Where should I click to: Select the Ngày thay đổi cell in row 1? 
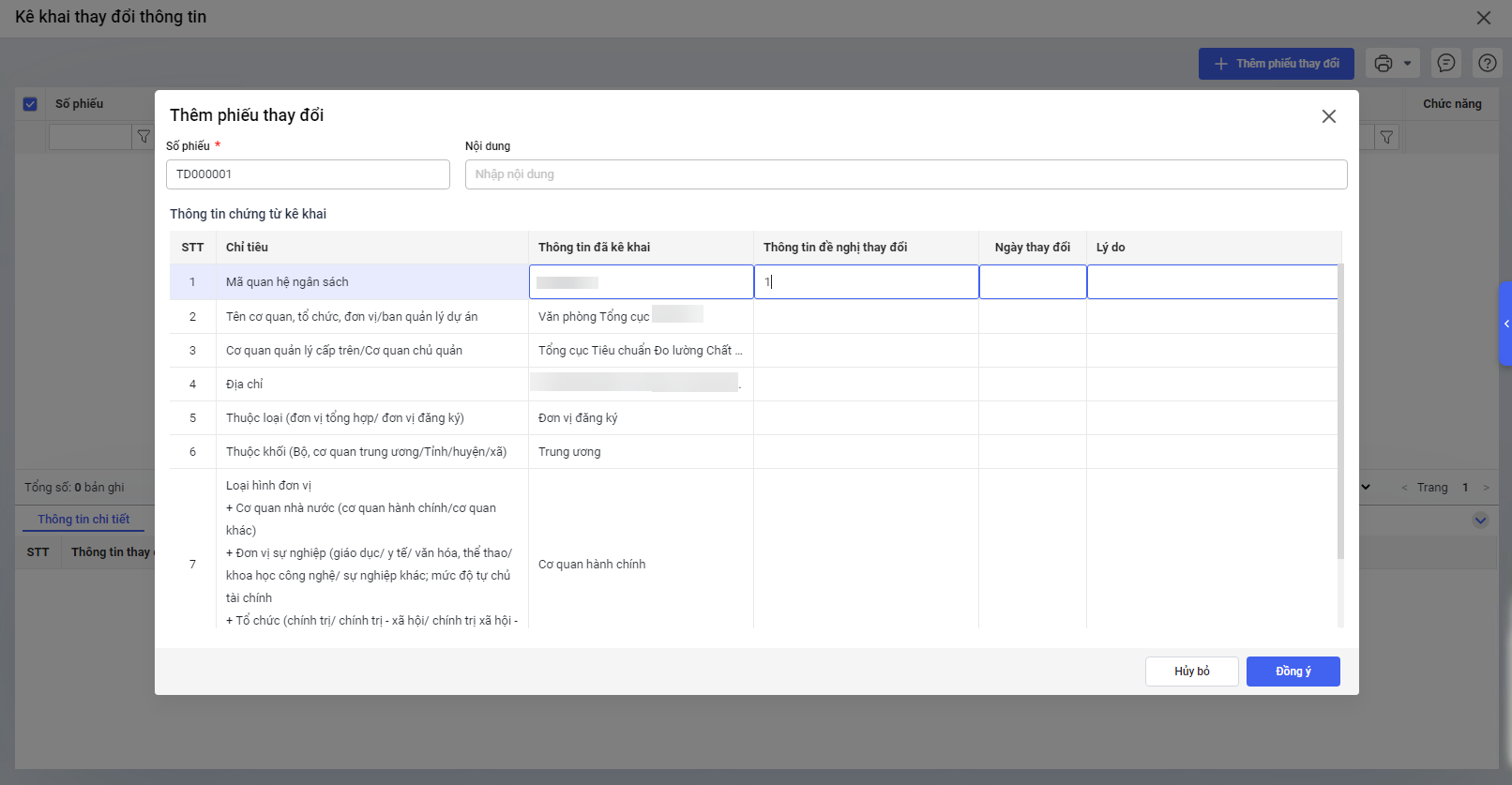point(1032,282)
